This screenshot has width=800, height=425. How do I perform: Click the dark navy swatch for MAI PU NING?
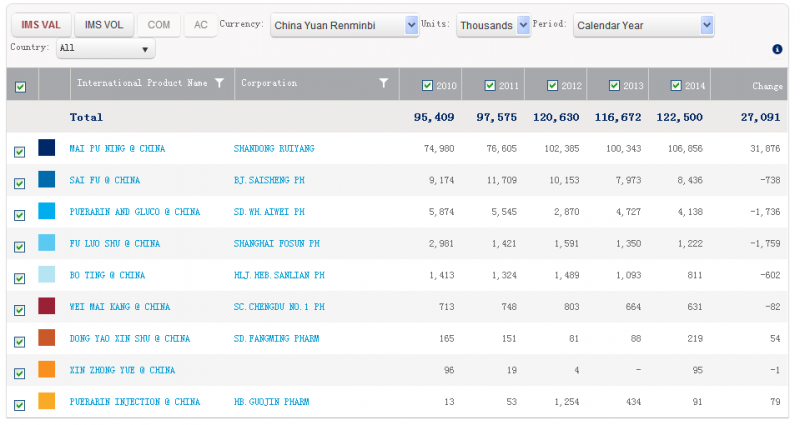point(46,147)
